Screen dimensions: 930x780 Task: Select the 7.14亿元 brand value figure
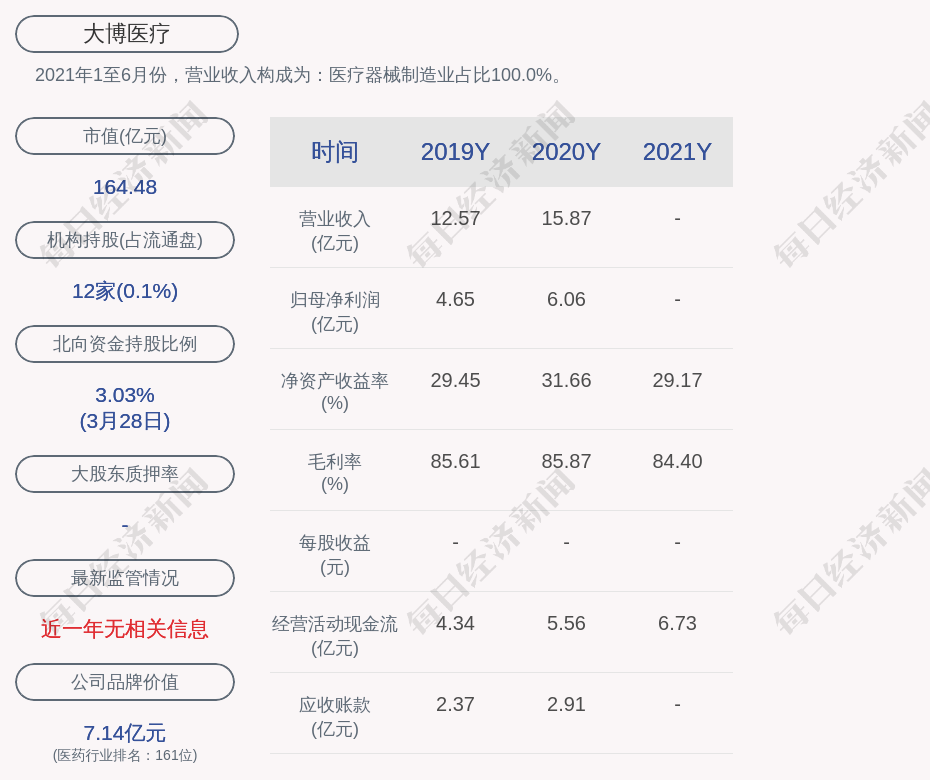(125, 733)
